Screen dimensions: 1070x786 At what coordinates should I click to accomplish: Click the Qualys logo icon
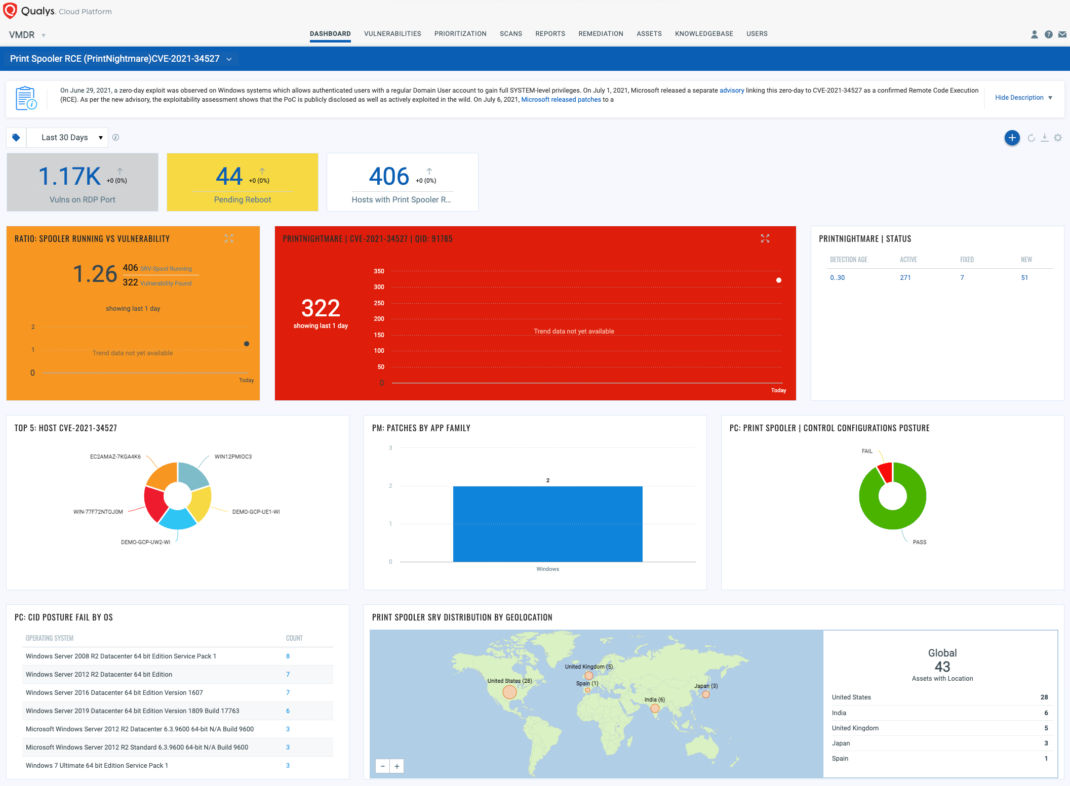point(10,10)
